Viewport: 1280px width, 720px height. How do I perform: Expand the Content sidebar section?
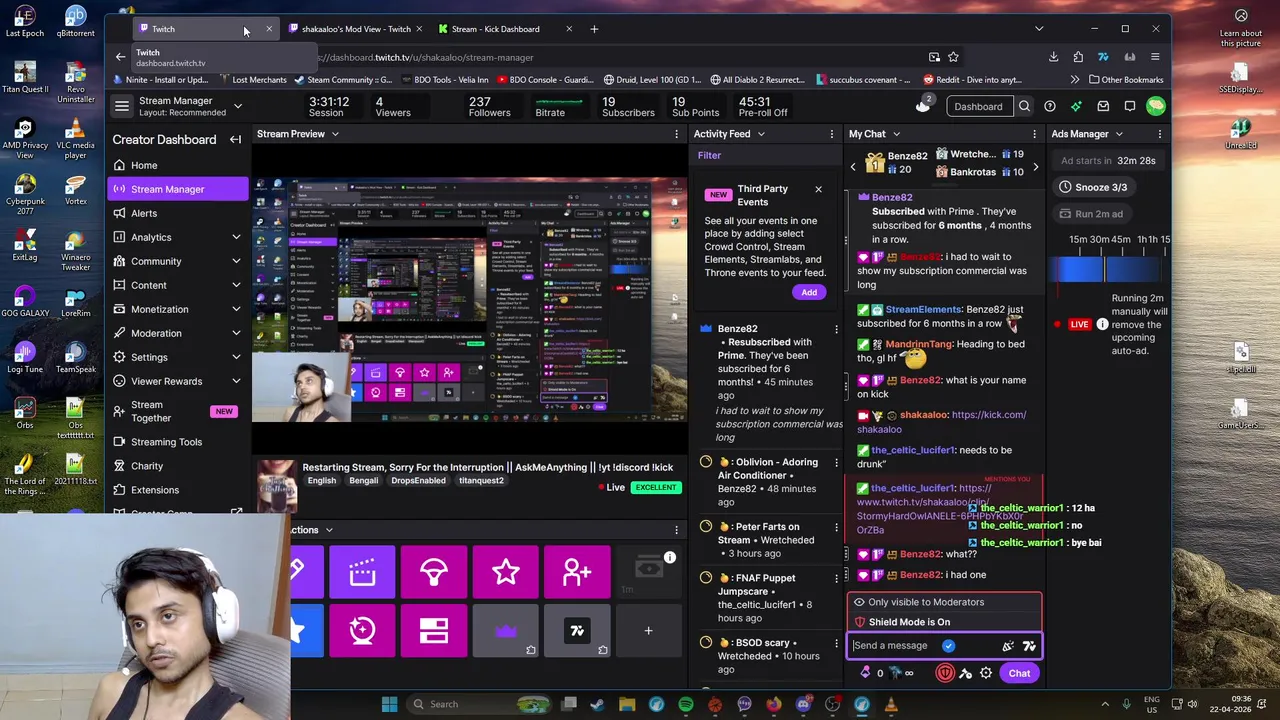tap(236, 285)
